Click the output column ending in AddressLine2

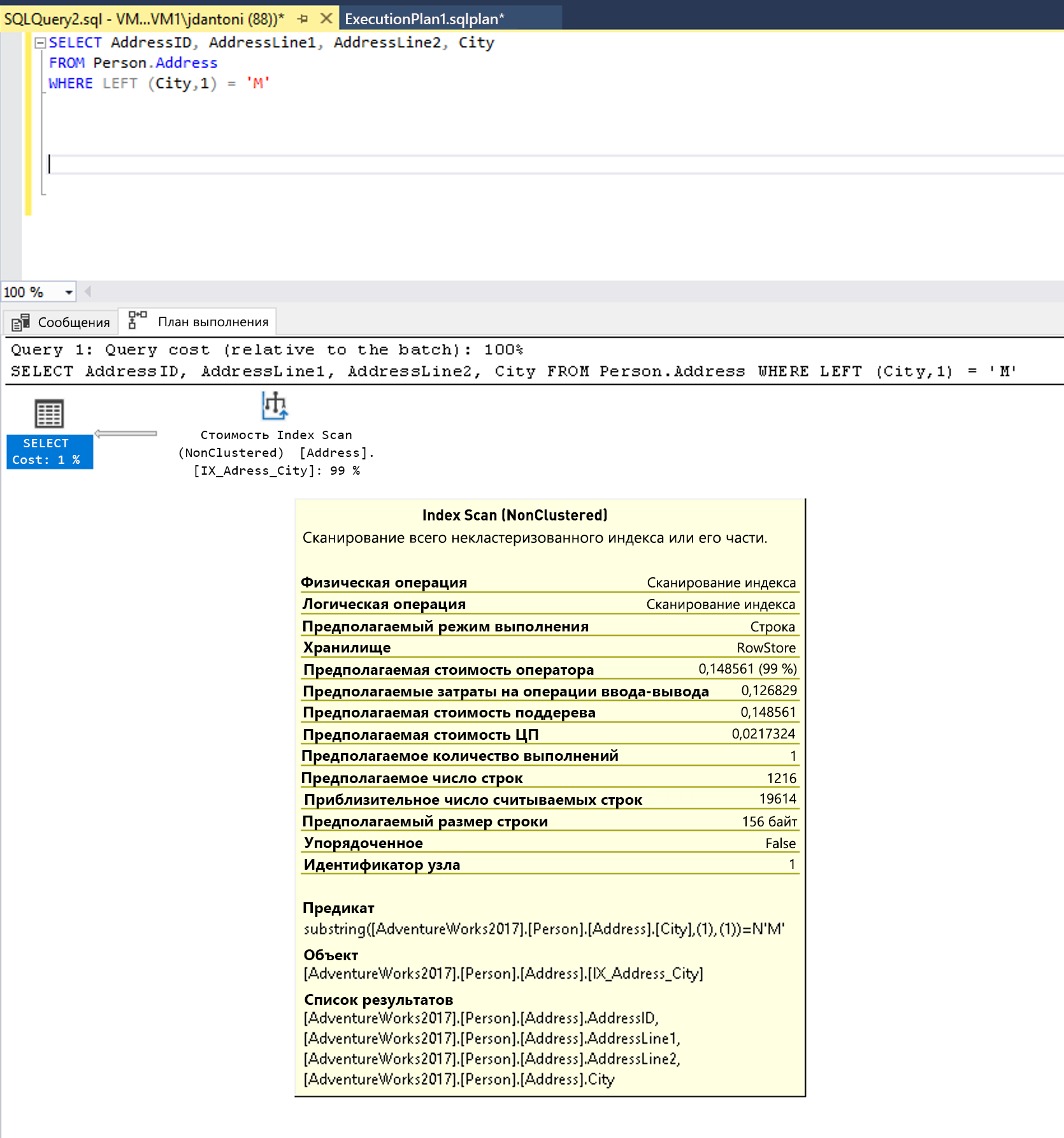click(492, 1059)
